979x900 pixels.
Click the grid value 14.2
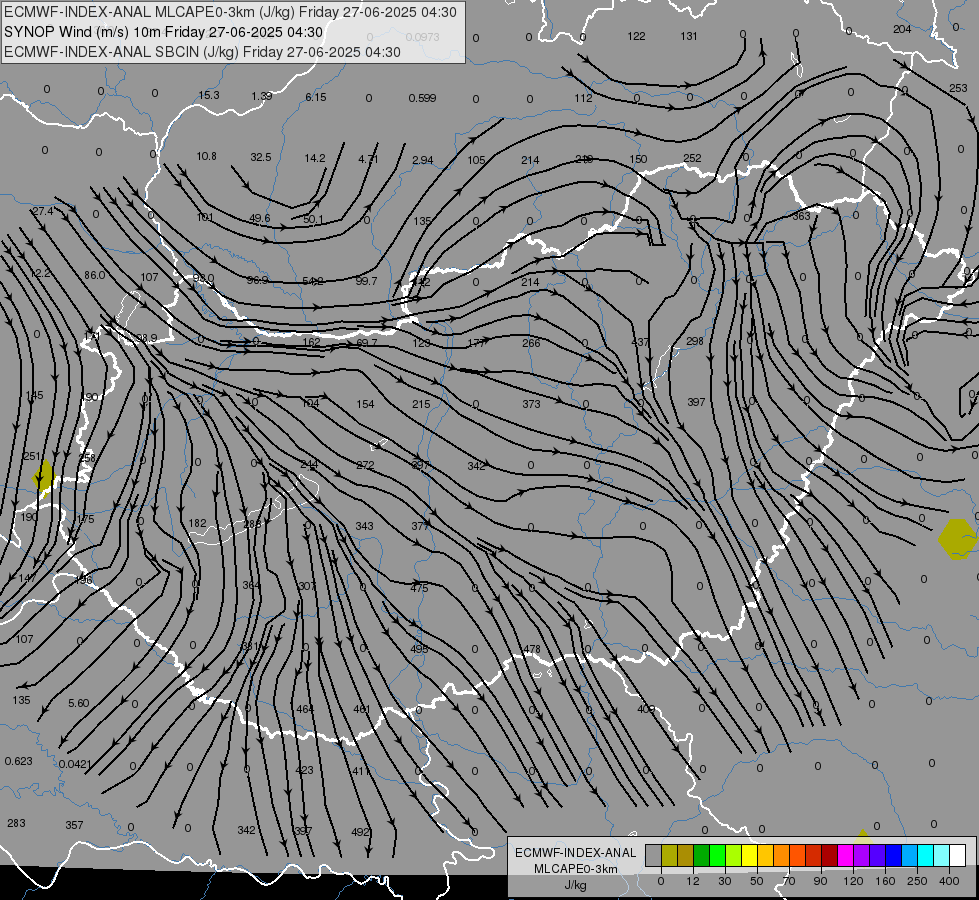(x=315, y=158)
